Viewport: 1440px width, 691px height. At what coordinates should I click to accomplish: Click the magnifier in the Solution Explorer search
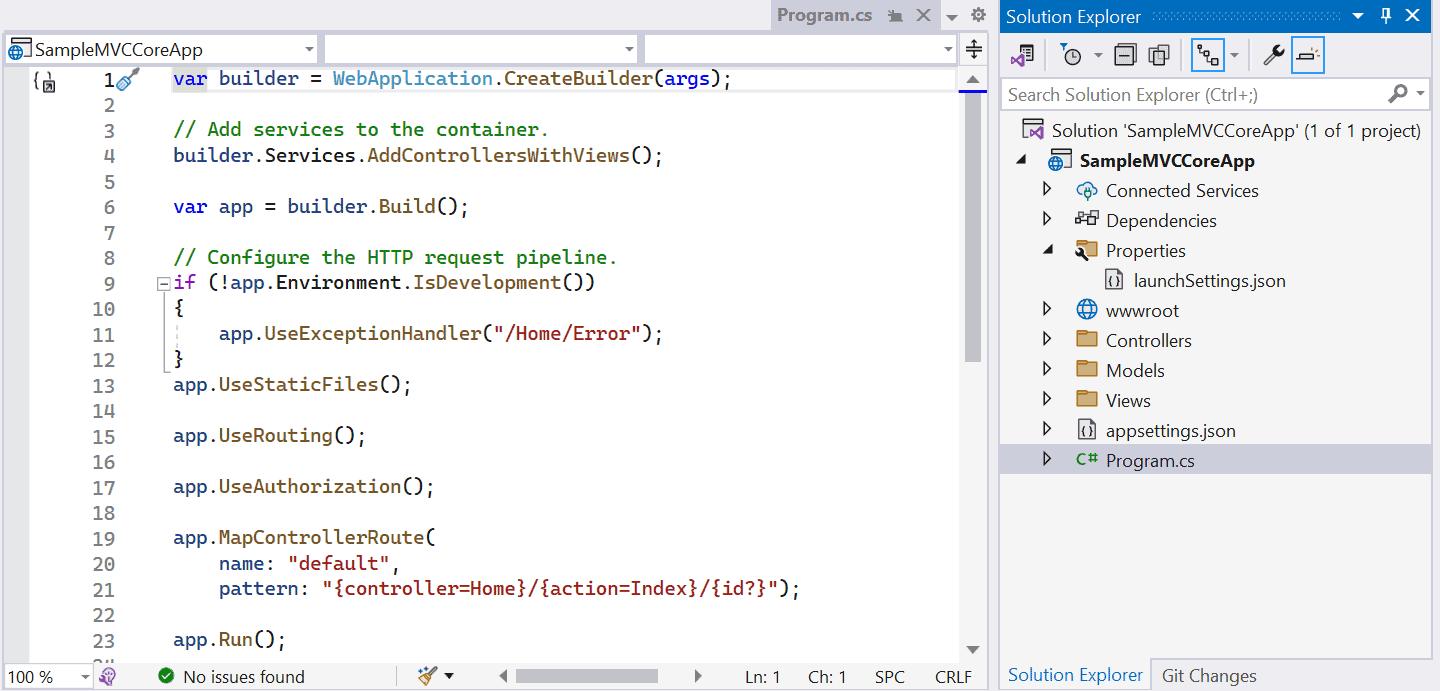(1397, 94)
